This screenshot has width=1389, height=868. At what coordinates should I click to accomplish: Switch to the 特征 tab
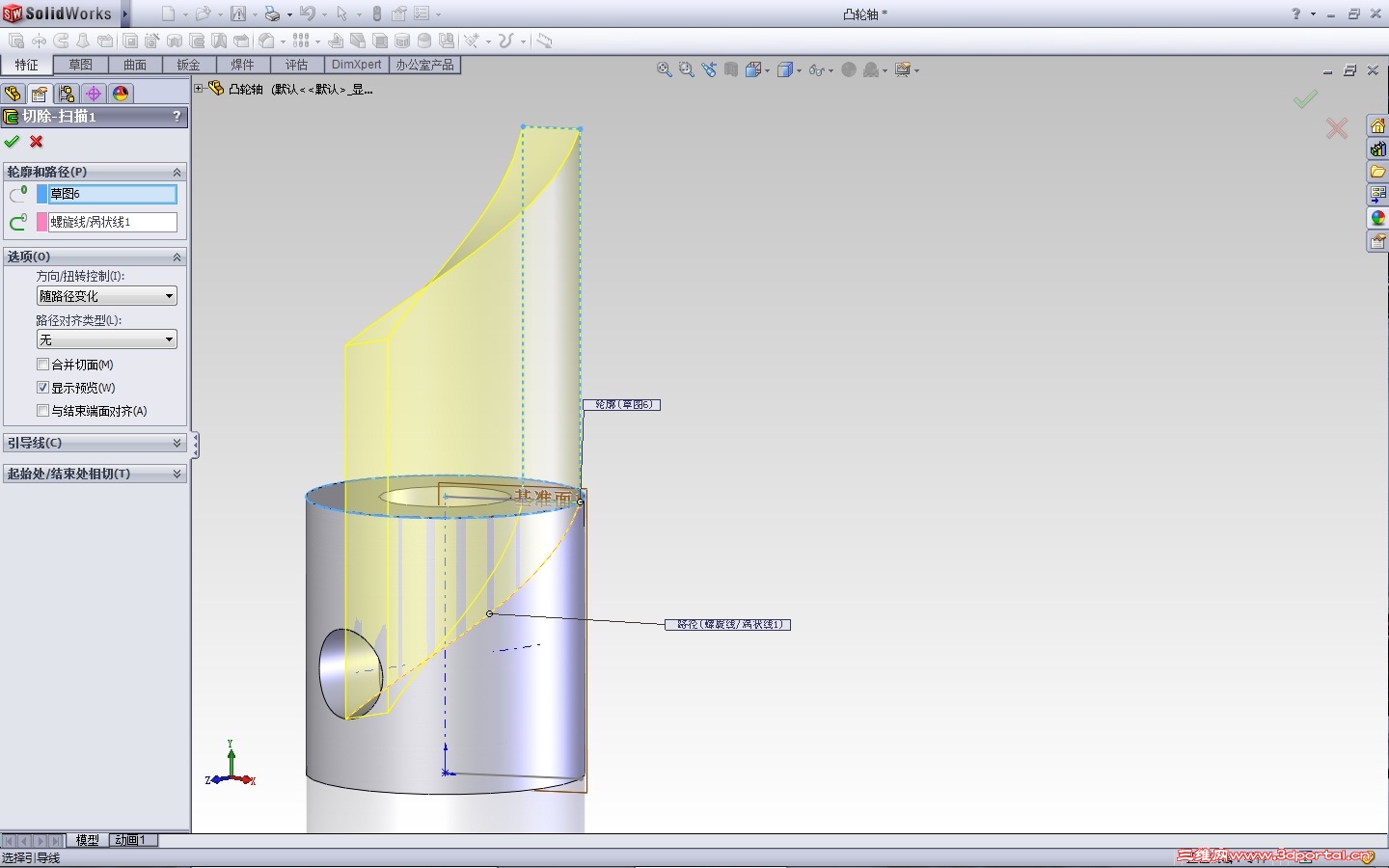tap(27, 65)
